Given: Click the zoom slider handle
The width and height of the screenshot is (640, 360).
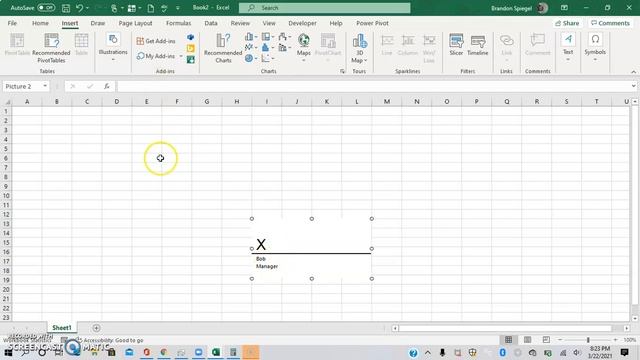Looking at the screenshot, I should 588,340.
